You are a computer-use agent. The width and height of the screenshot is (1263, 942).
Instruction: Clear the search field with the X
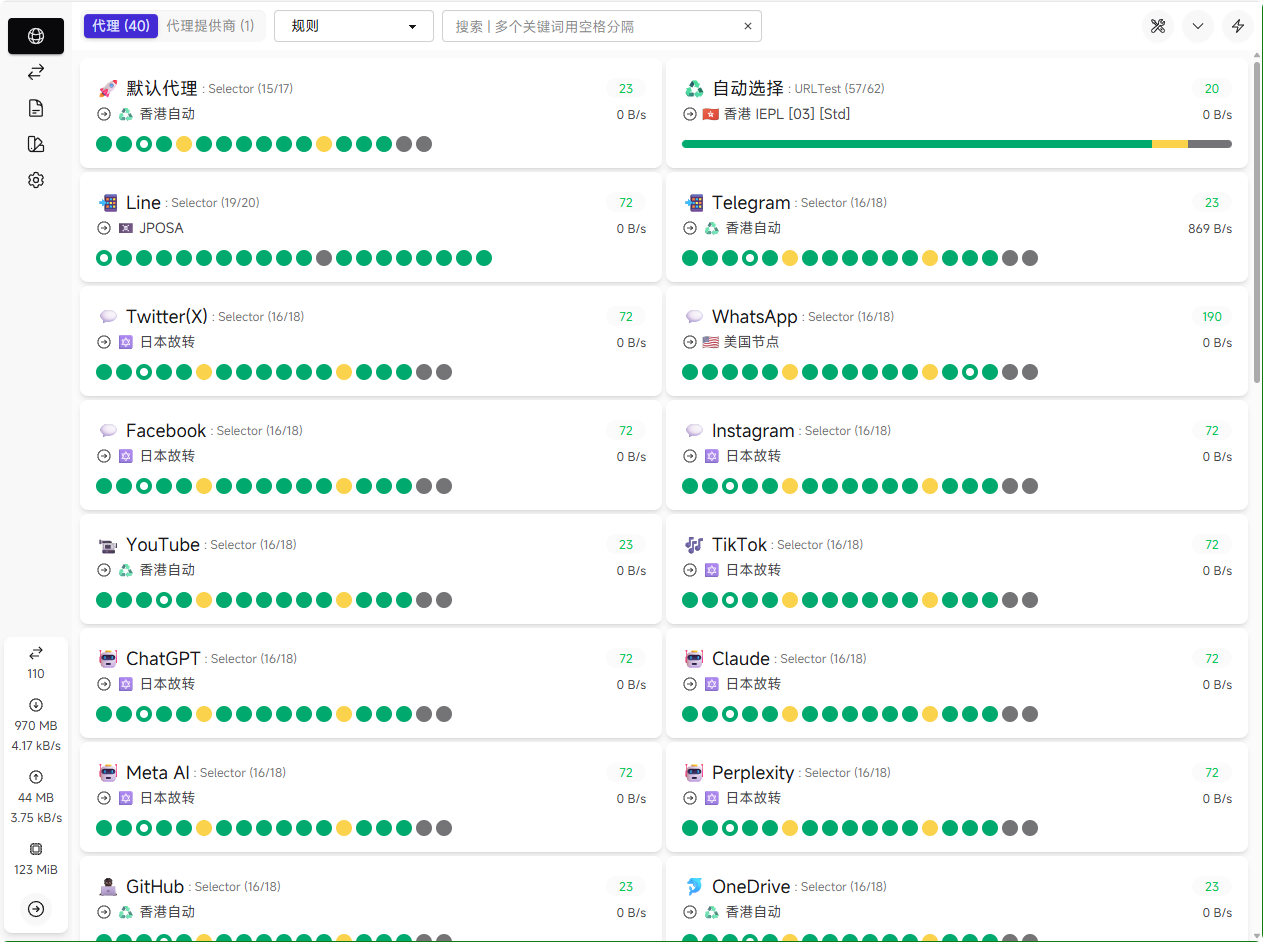(747, 26)
